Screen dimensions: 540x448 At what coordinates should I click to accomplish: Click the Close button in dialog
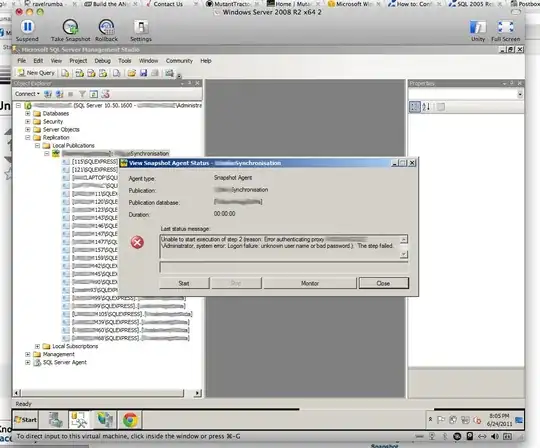tap(383, 283)
